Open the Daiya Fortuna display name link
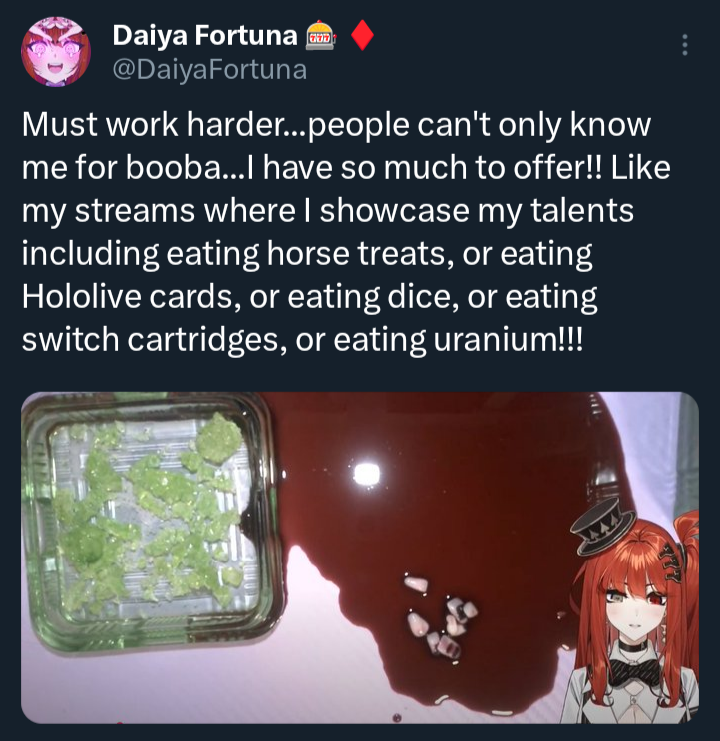 tap(205, 35)
